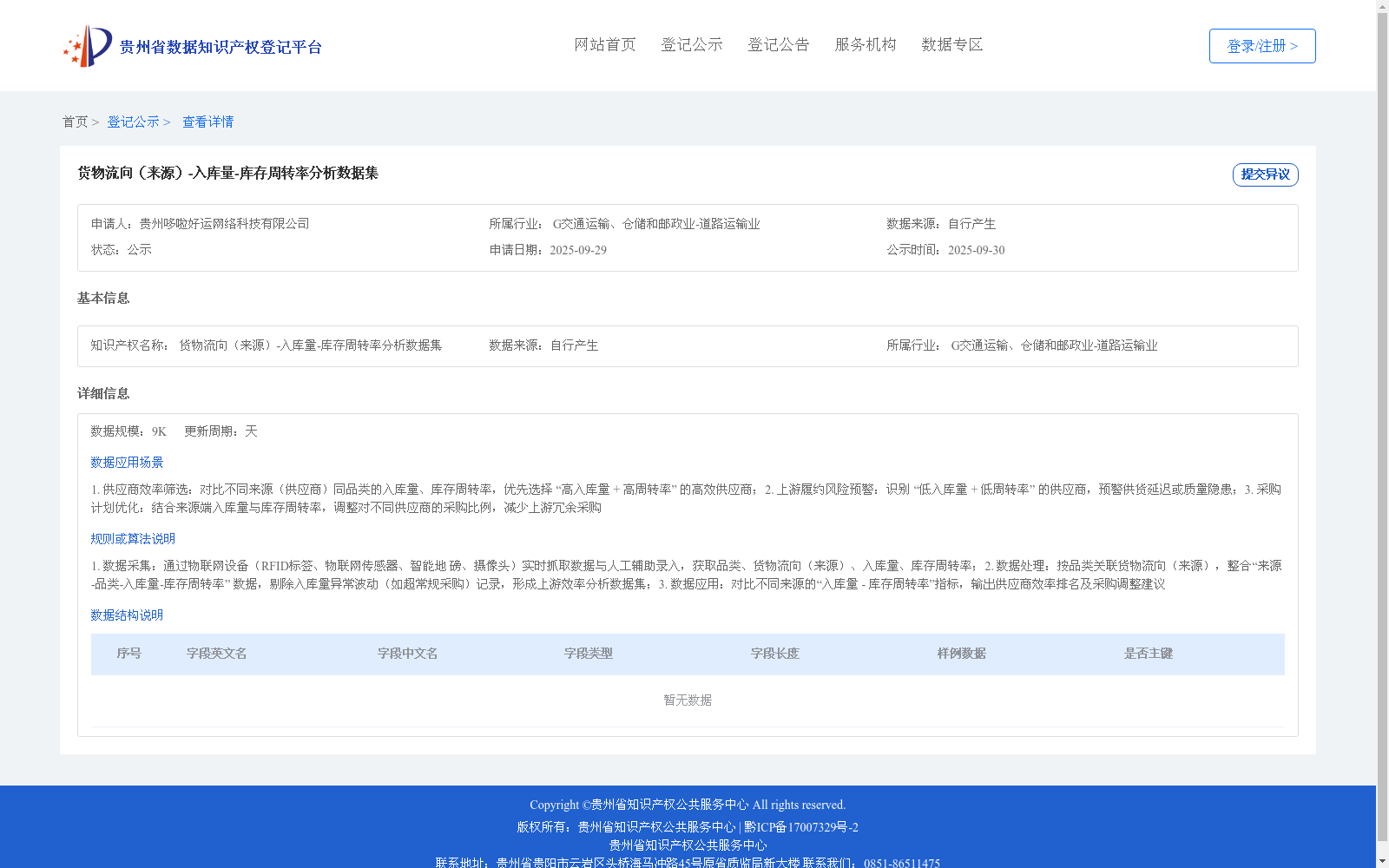Click 字段长度 column header
1389x868 pixels.
[x=775, y=654]
